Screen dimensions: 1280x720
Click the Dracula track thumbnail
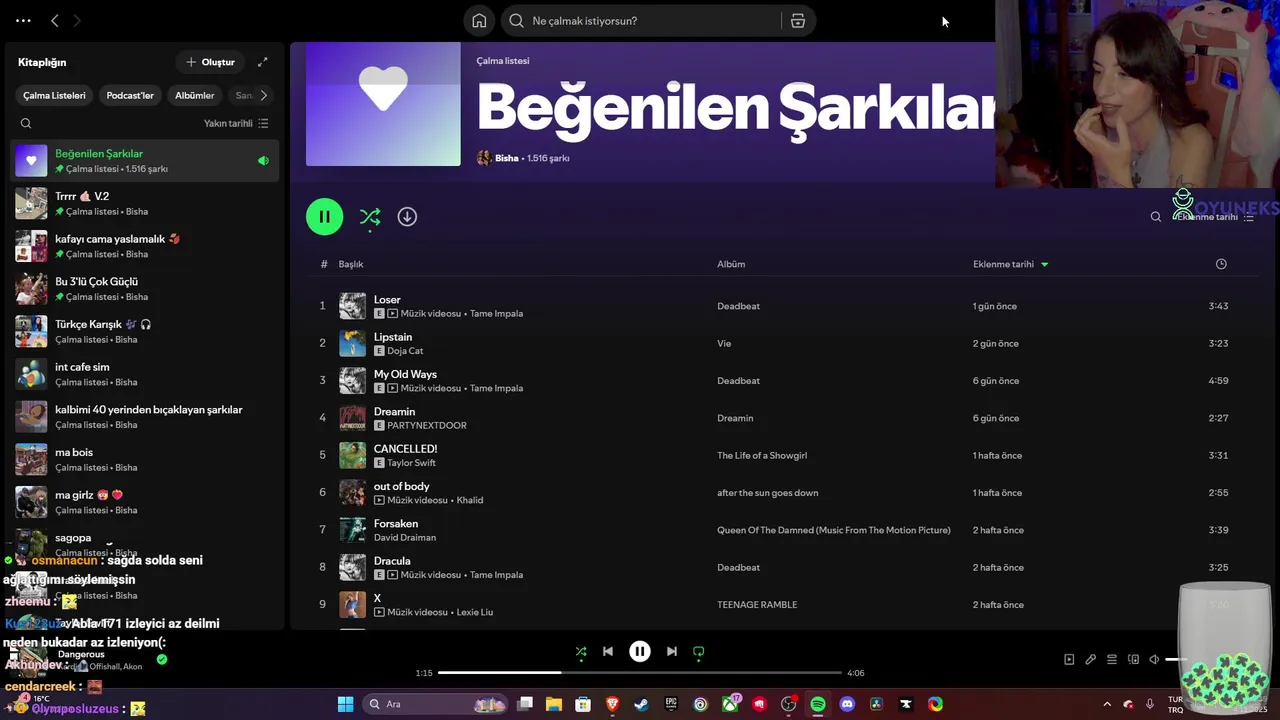pos(353,567)
